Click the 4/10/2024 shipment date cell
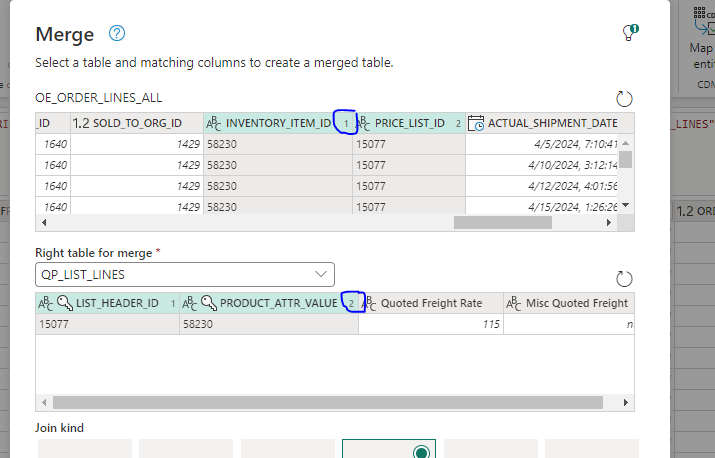Image resolution: width=715 pixels, height=458 pixels. tap(541, 165)
